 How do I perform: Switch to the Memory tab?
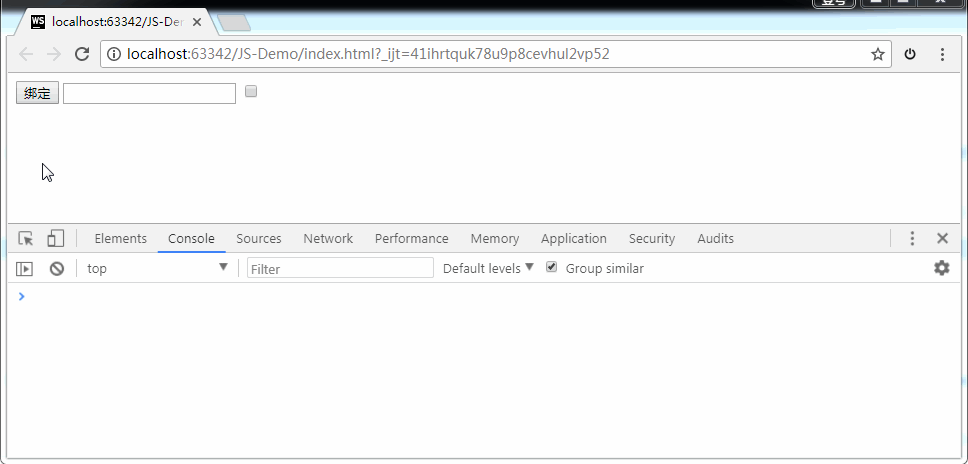click(494, 238)
